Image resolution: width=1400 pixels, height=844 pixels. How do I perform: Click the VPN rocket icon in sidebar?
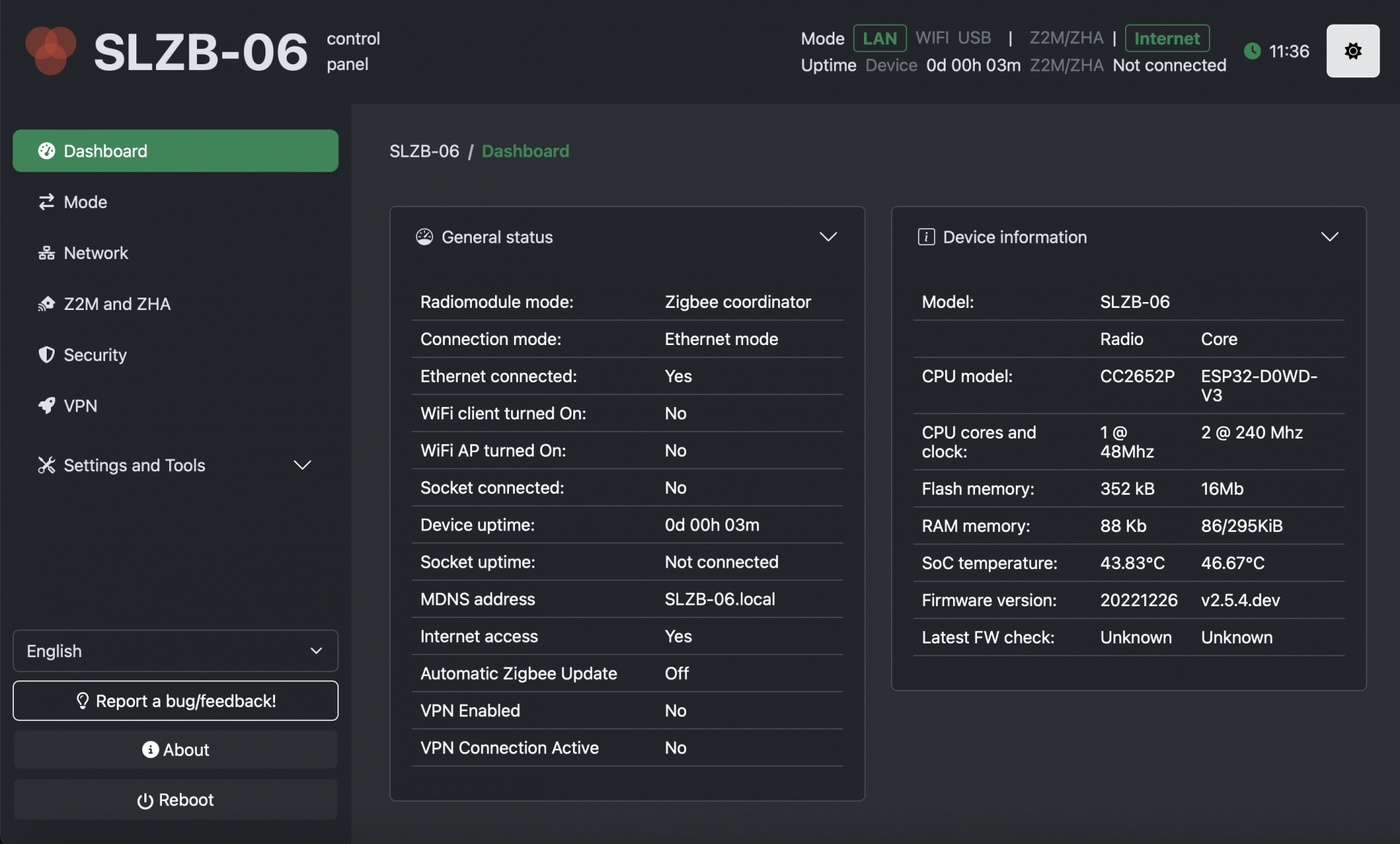[47, 406]
